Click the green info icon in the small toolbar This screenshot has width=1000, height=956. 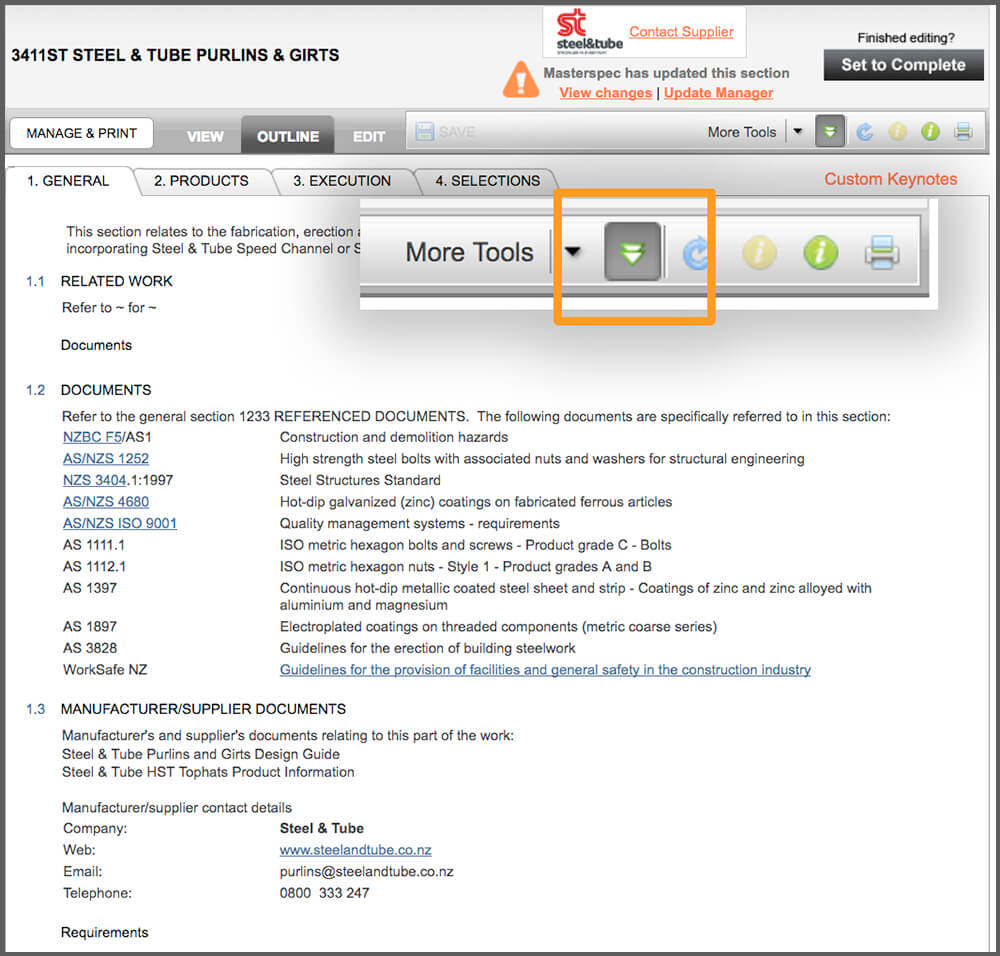tap(930, 132)
